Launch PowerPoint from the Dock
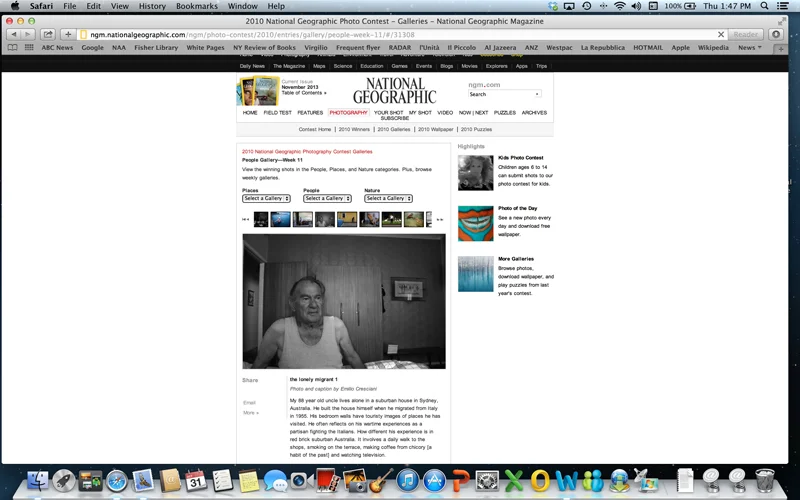This screenshot has height=500, width=800. point(461,481)
